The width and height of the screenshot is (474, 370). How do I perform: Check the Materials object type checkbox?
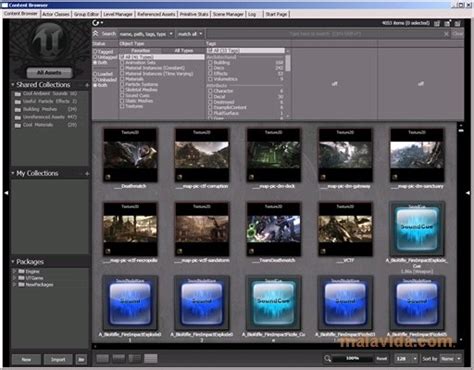[x=122, y=79]
